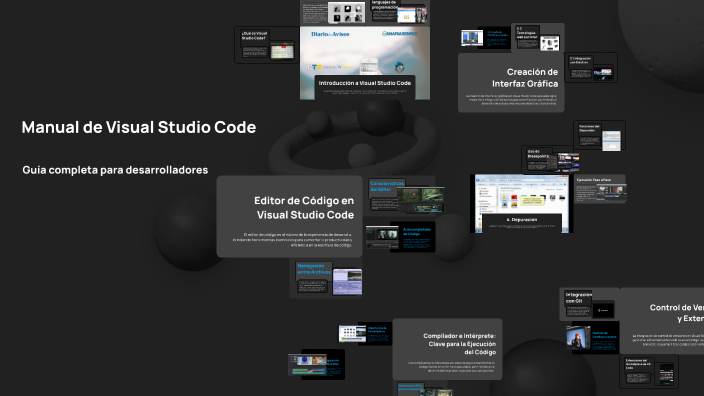Open the subtopic with a white thumbnail grid left of Compilador

(x=365, y=334)
